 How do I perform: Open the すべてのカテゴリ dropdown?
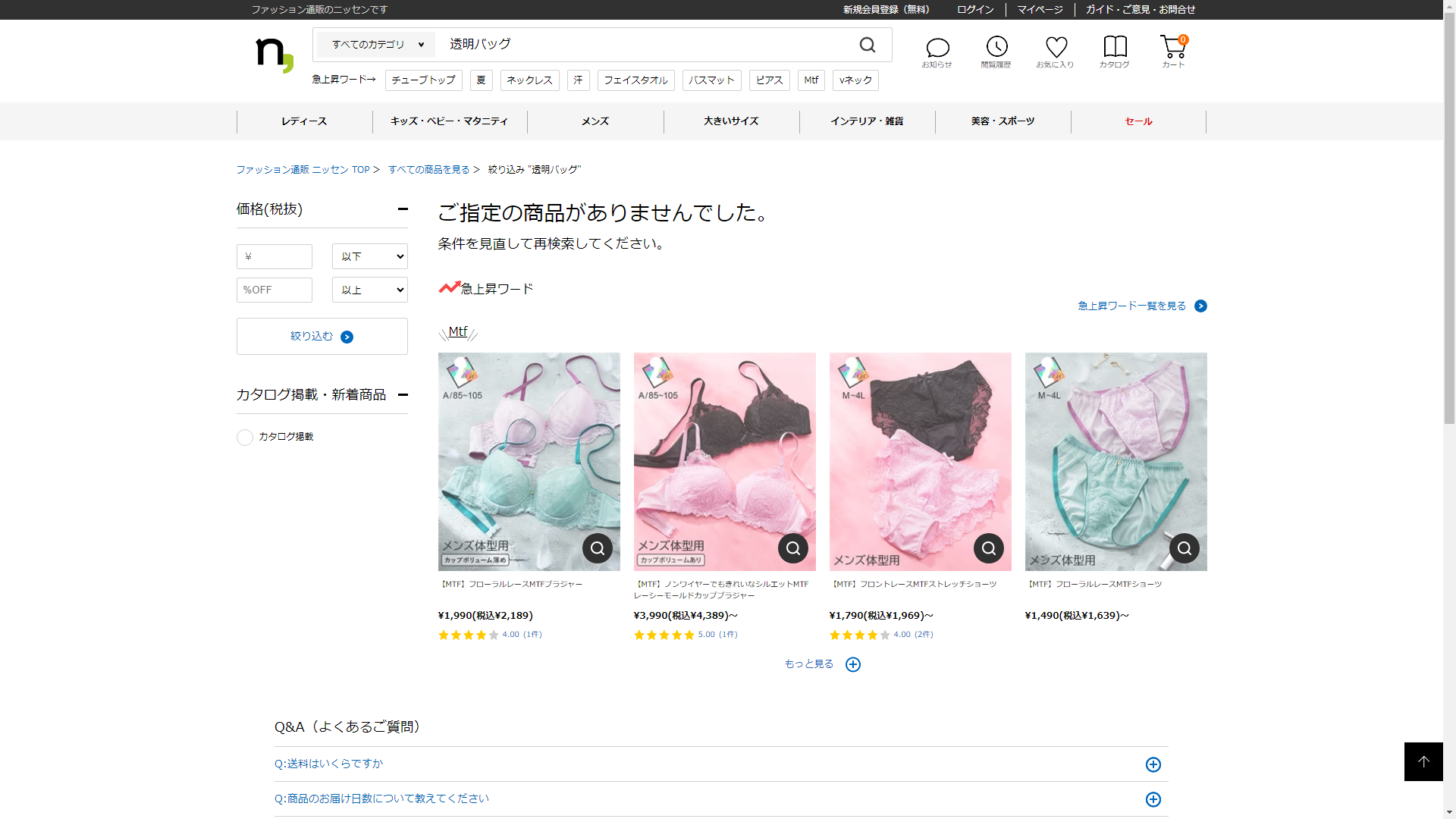377,45
